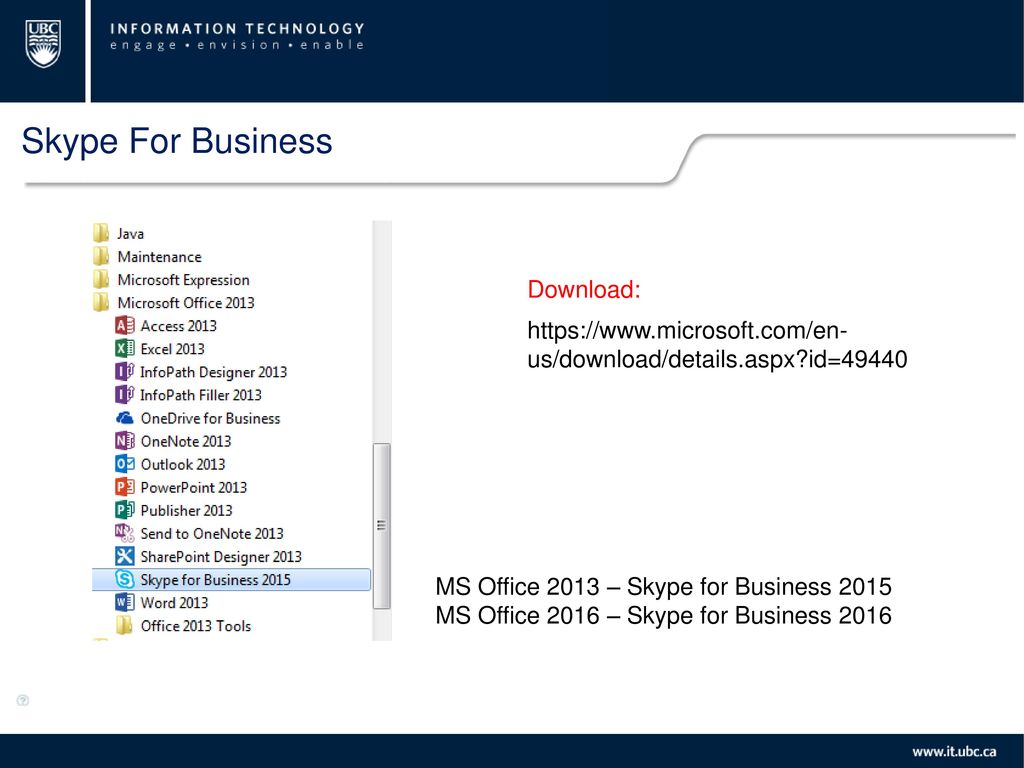Click the OneDrive for Business cloud icon
The image size is (1024, 768).
tap(125, 418)
